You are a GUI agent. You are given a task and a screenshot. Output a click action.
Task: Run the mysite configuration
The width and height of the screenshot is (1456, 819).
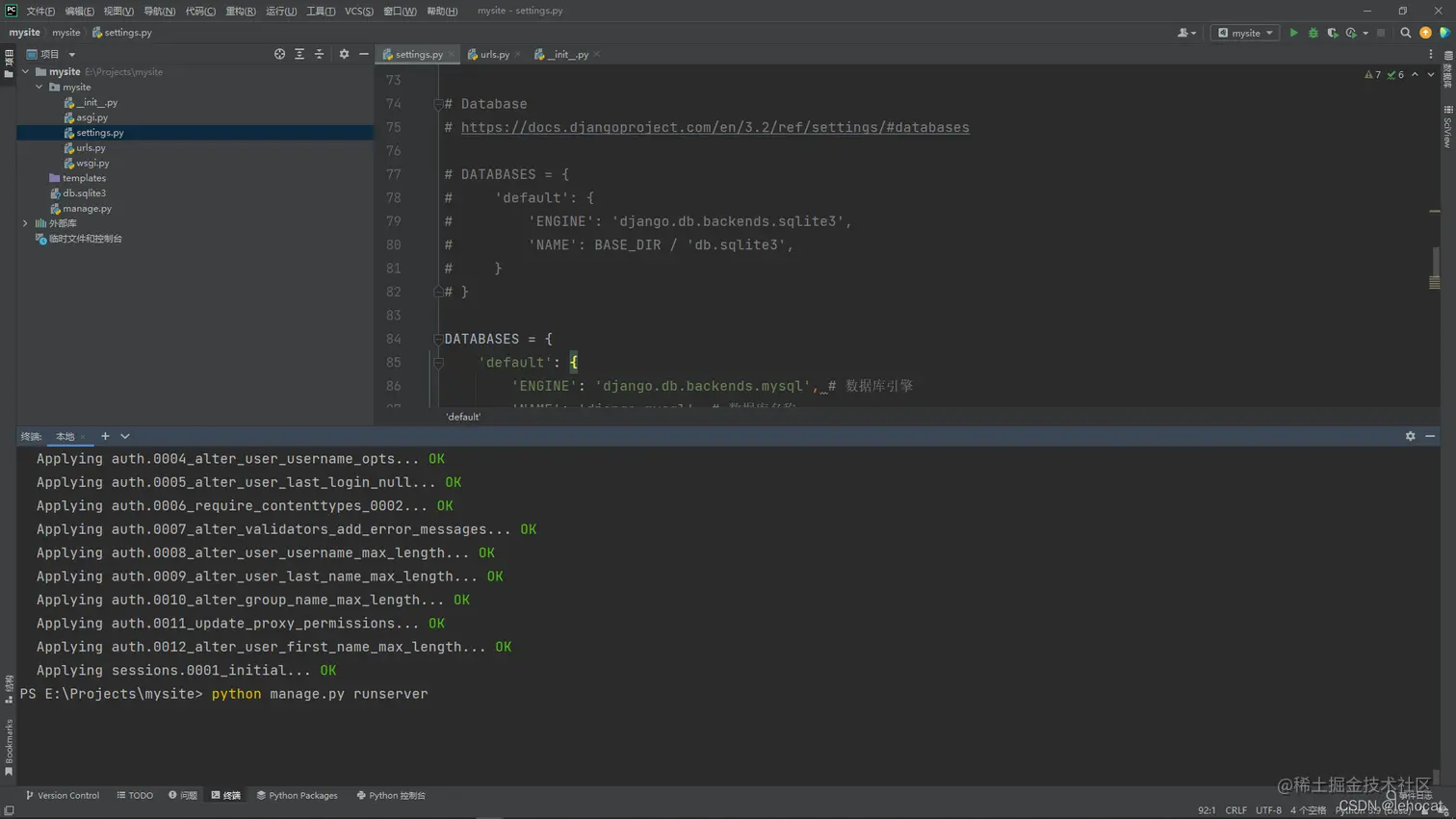(1293, 33)
